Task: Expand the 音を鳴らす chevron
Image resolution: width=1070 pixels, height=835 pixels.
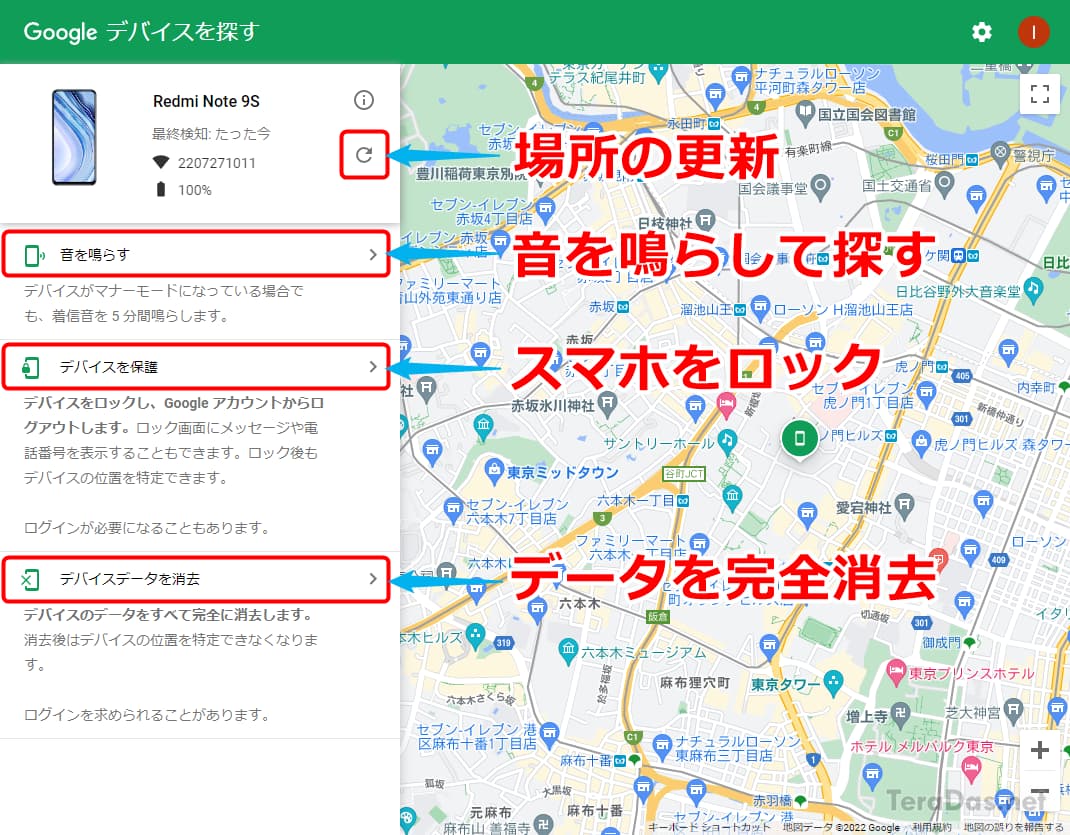Action: [x=373, y=254]
